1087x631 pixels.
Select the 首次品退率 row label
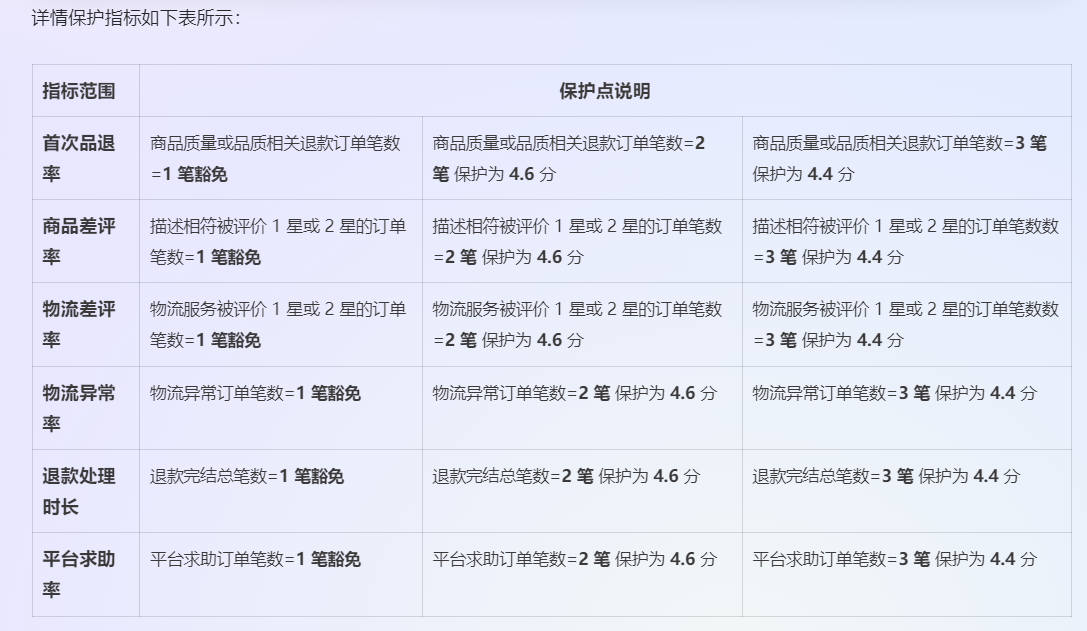point(78,158)
